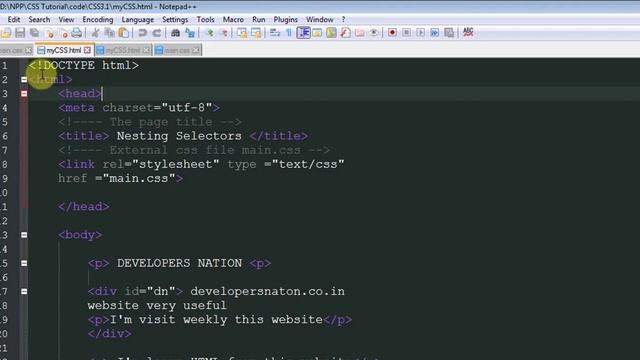This screenshot has width=640, height=360.
Task: Open the Function List icon
Action: pos(345,33)
